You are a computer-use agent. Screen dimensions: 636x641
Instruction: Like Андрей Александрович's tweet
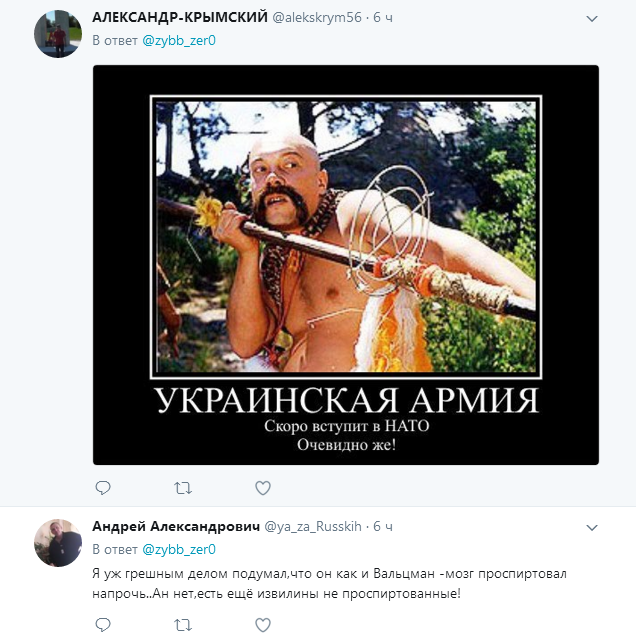[x=263, y=624]
